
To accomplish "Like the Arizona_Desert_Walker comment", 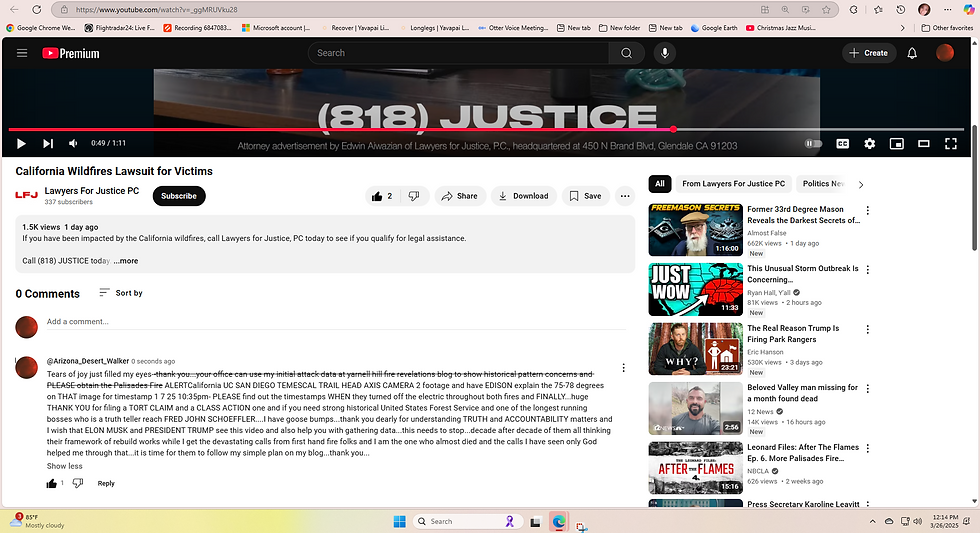I will 52,484.
